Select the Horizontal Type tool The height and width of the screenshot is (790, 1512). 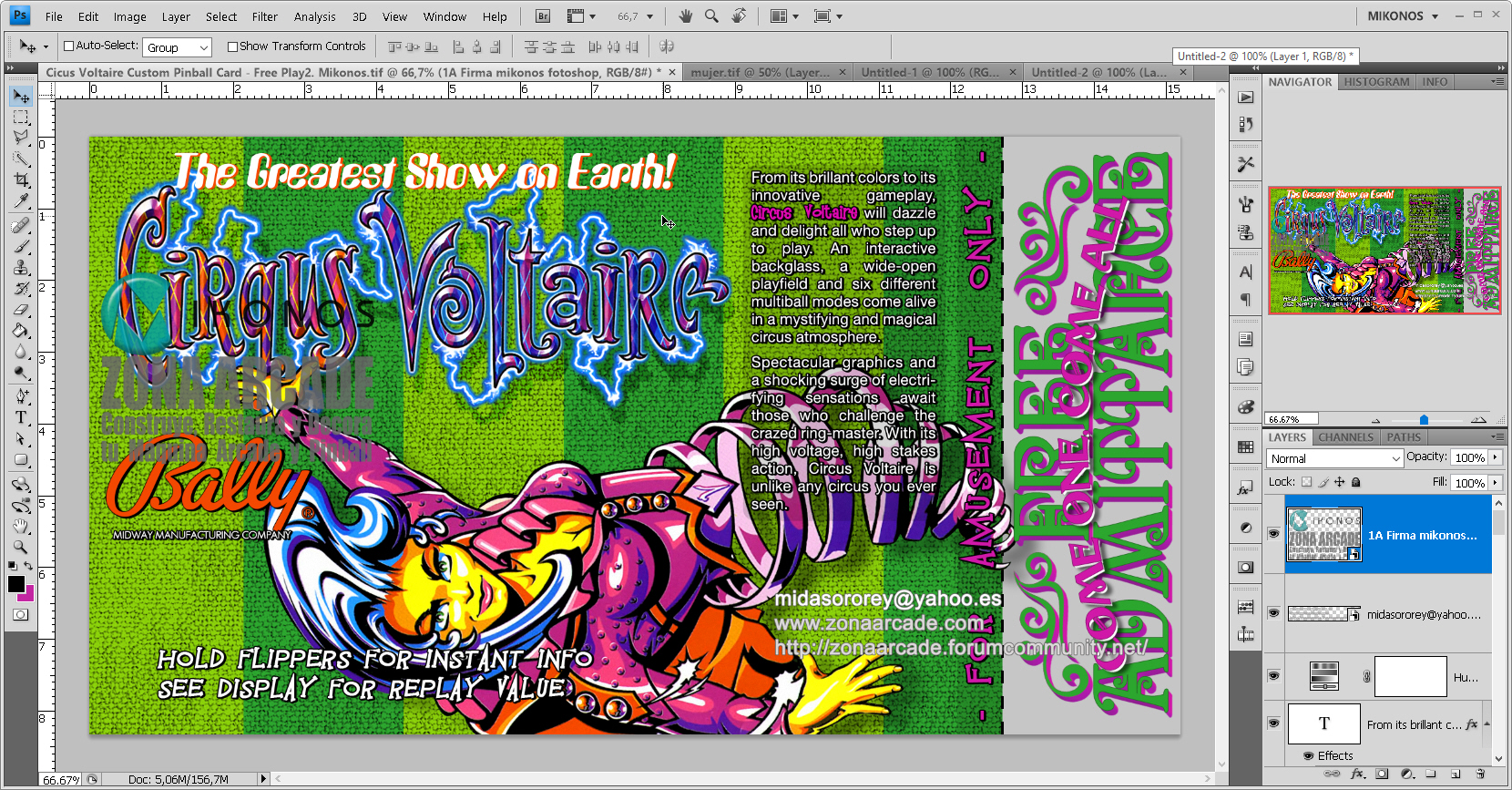point(21,418)
